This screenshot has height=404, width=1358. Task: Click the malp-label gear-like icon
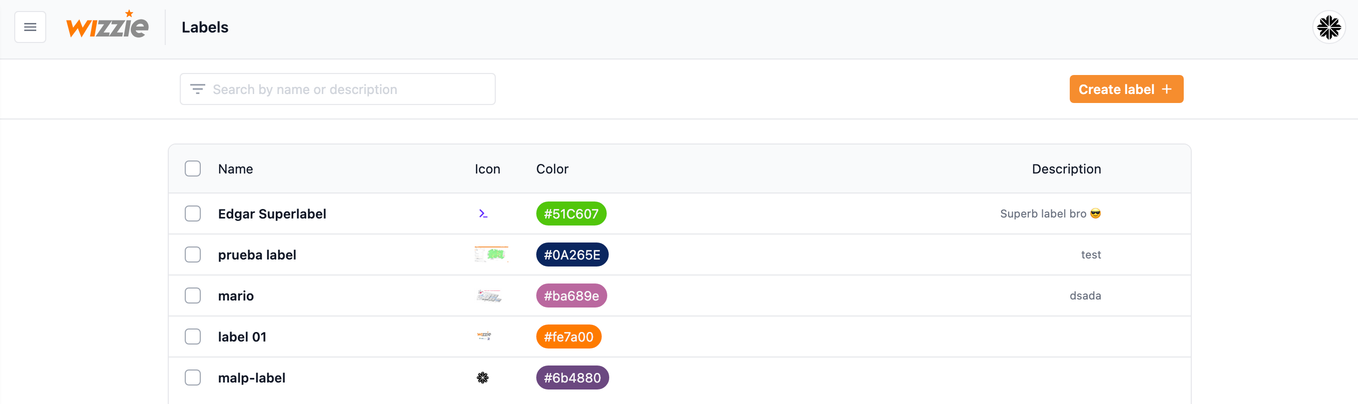483,378
